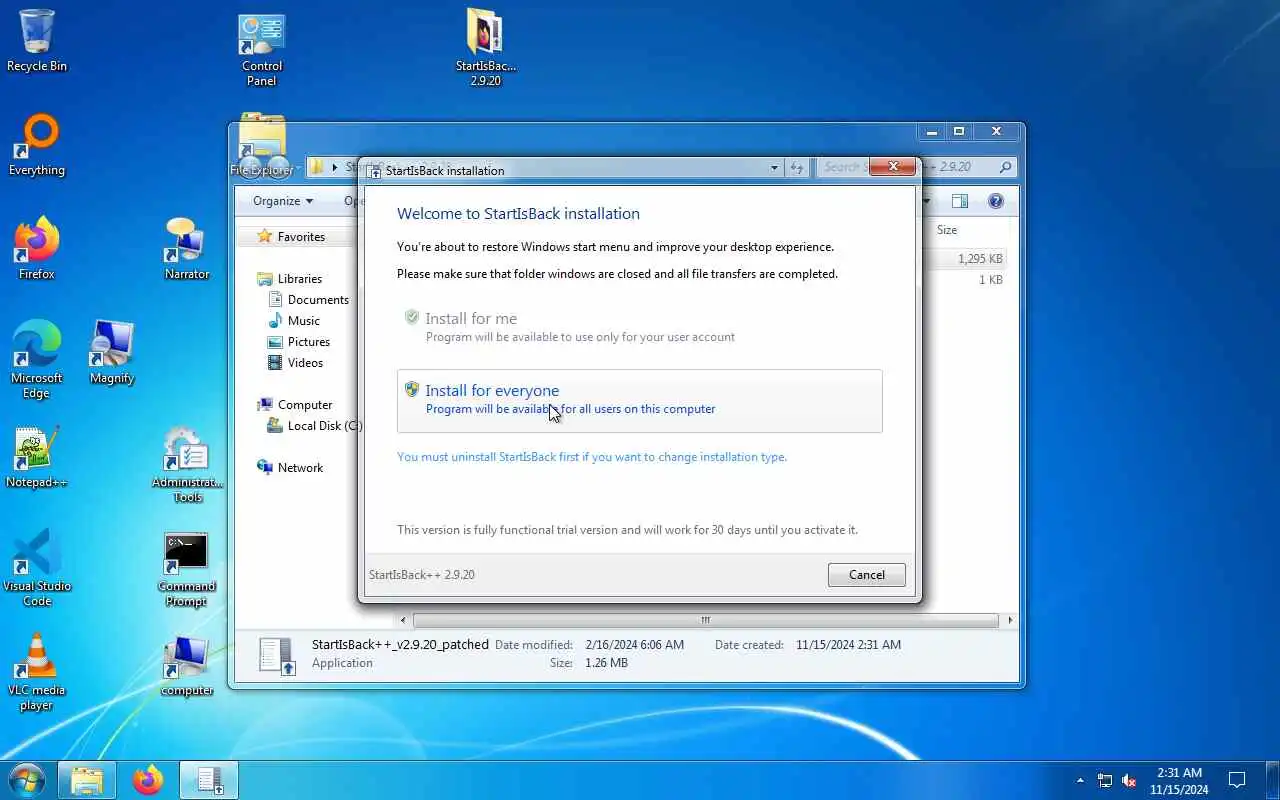Click Cancel in StartIsBack installer

[866, 575]
